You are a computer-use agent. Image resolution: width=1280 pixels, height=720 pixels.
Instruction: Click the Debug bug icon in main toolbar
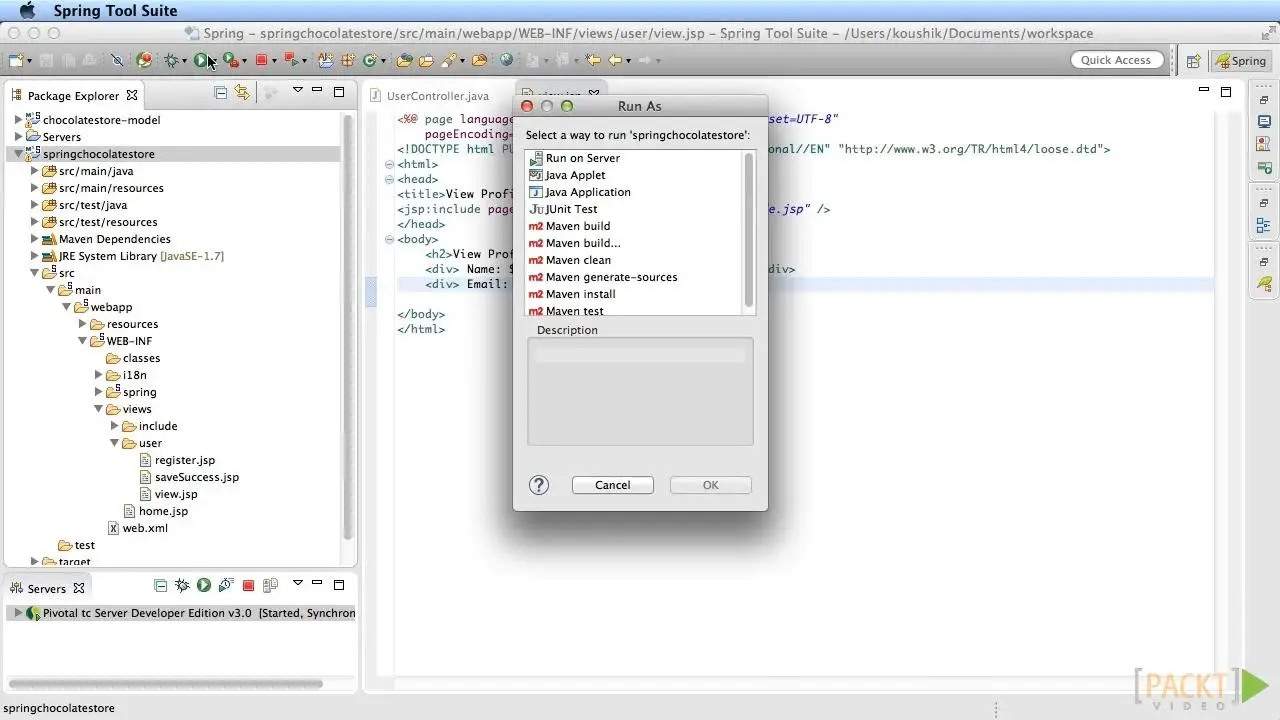[x=172, y=61]
